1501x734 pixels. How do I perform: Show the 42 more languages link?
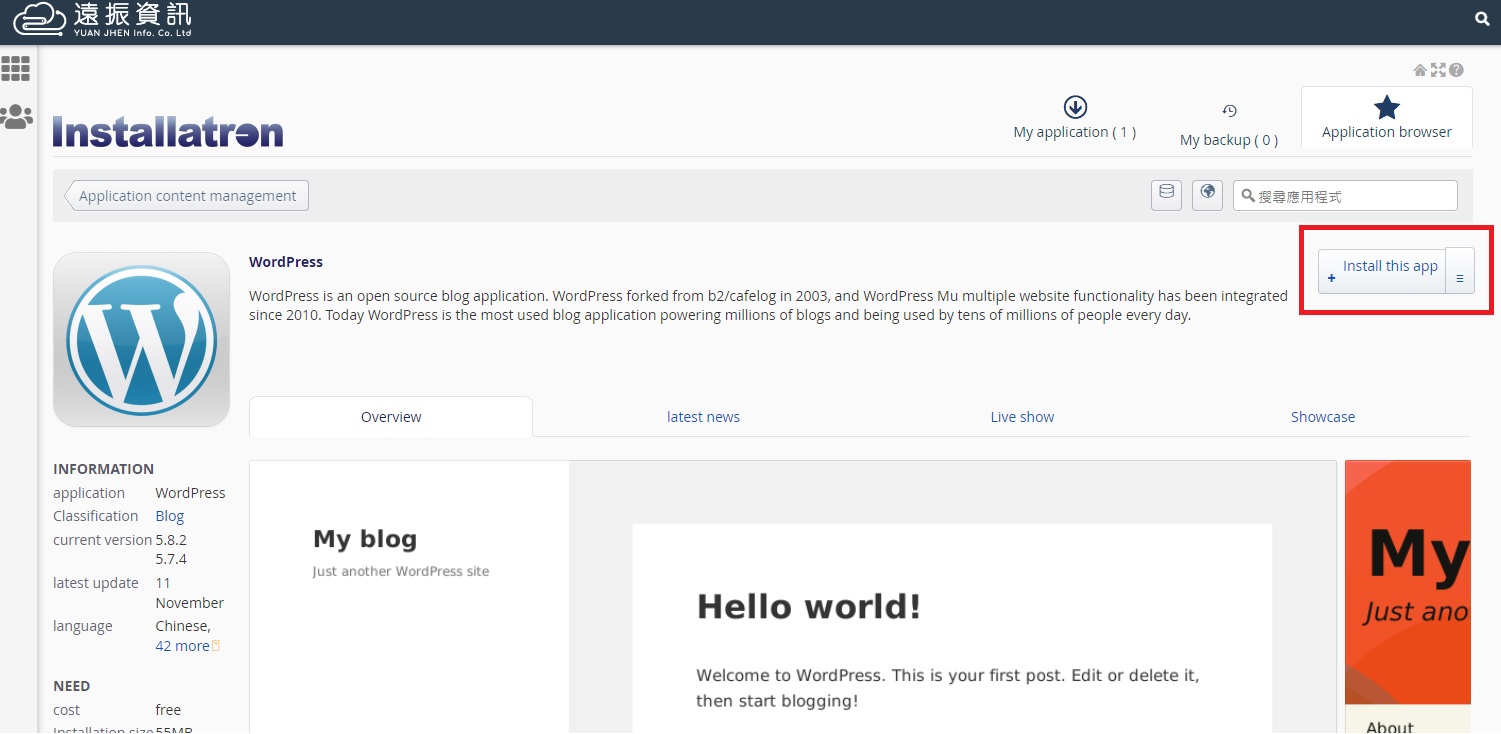pos(182,646)
